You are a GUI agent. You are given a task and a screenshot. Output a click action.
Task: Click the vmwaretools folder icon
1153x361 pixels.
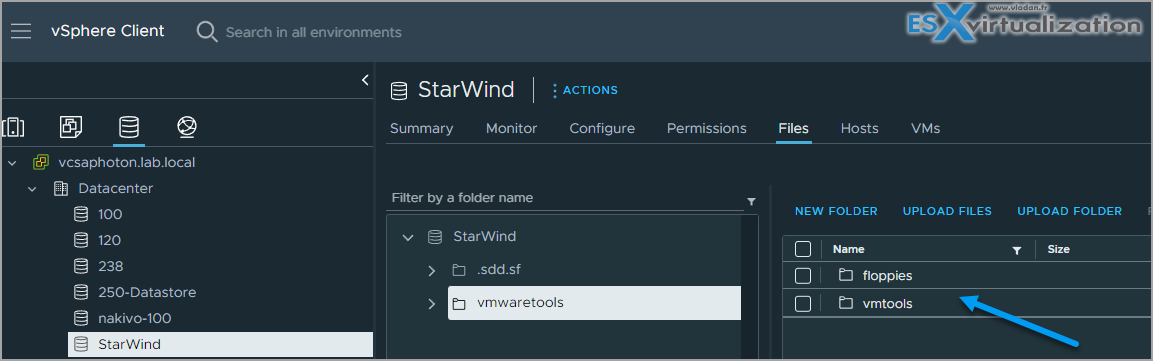[x=459, y=304]
